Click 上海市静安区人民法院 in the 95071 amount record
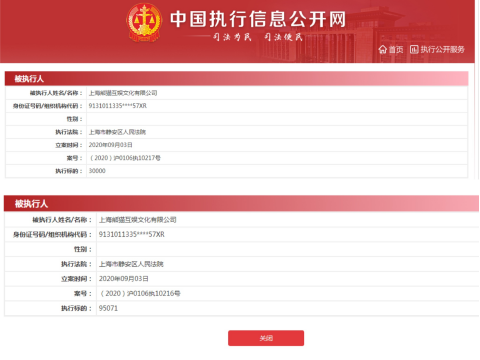480x360 pixels. point(131,264)
